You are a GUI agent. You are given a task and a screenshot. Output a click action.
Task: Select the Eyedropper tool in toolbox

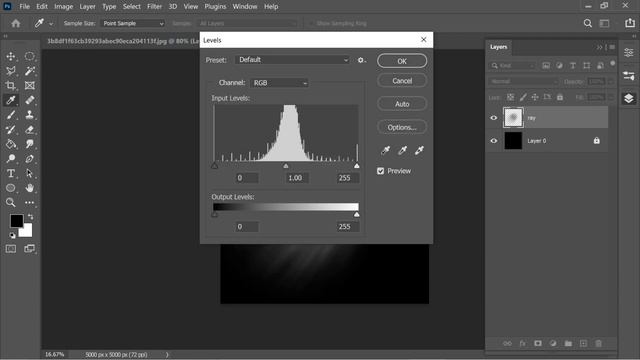click(x=11, y=100)
